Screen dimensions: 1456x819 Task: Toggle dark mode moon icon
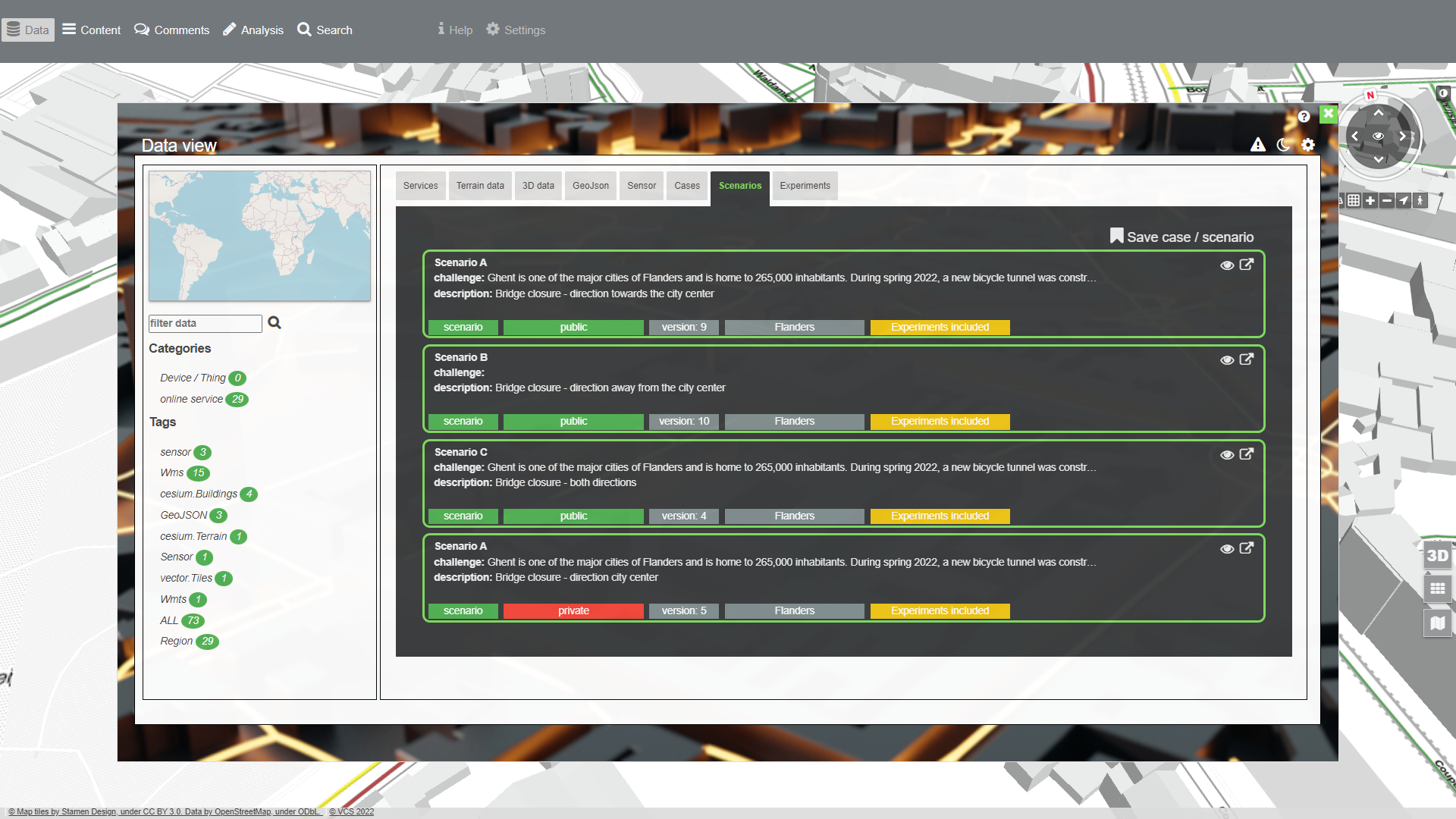[1283, 145]
